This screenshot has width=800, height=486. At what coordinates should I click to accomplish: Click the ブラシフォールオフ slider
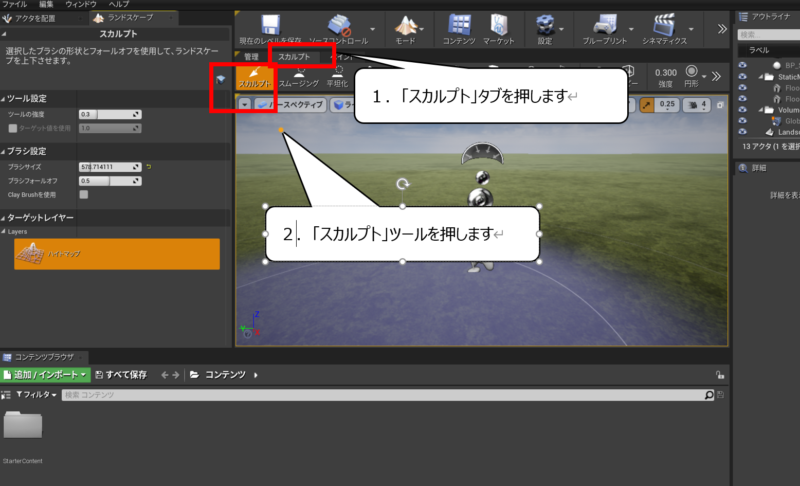pos(110,181)
